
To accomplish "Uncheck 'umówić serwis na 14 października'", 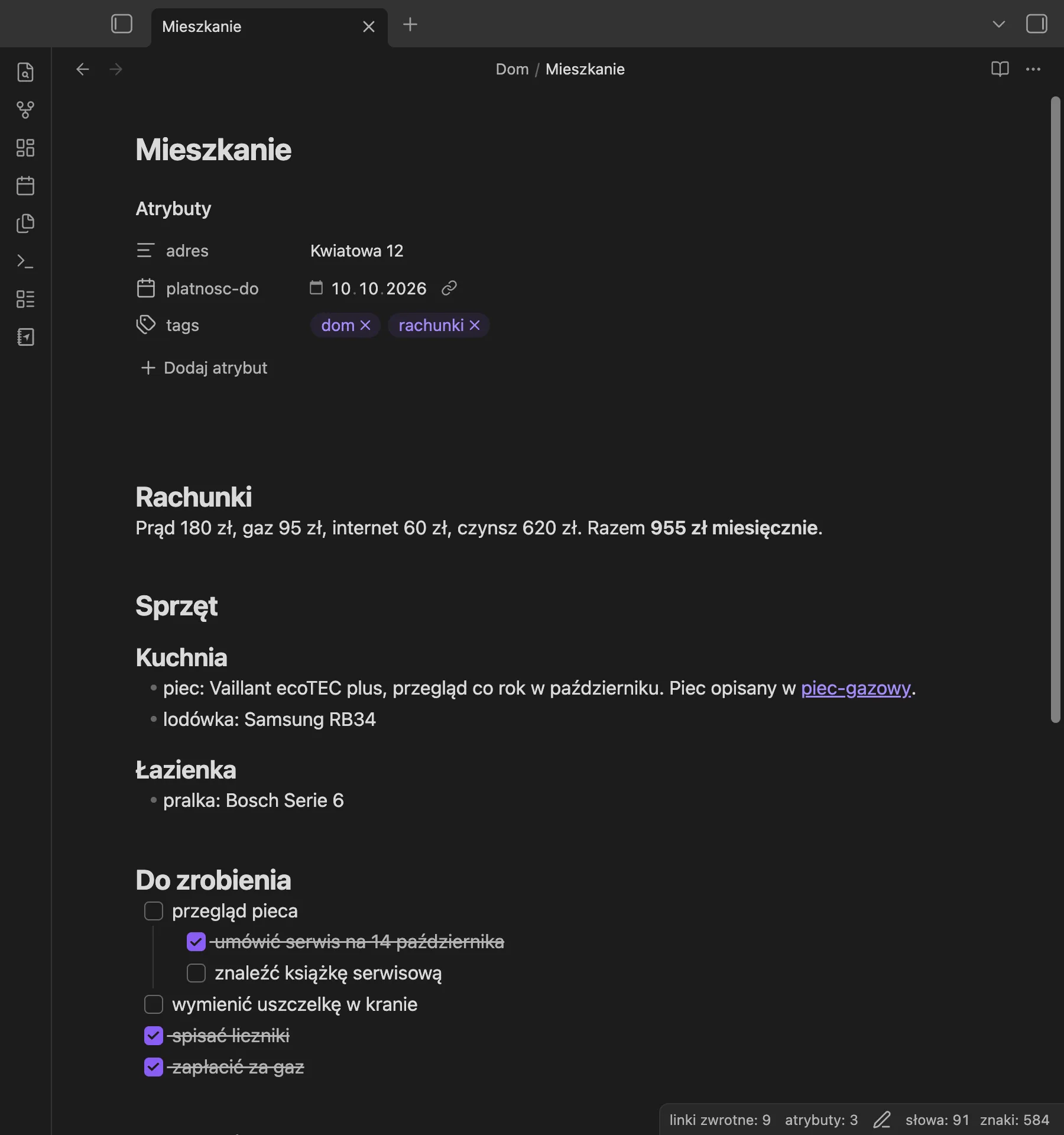I will [196, 942].
